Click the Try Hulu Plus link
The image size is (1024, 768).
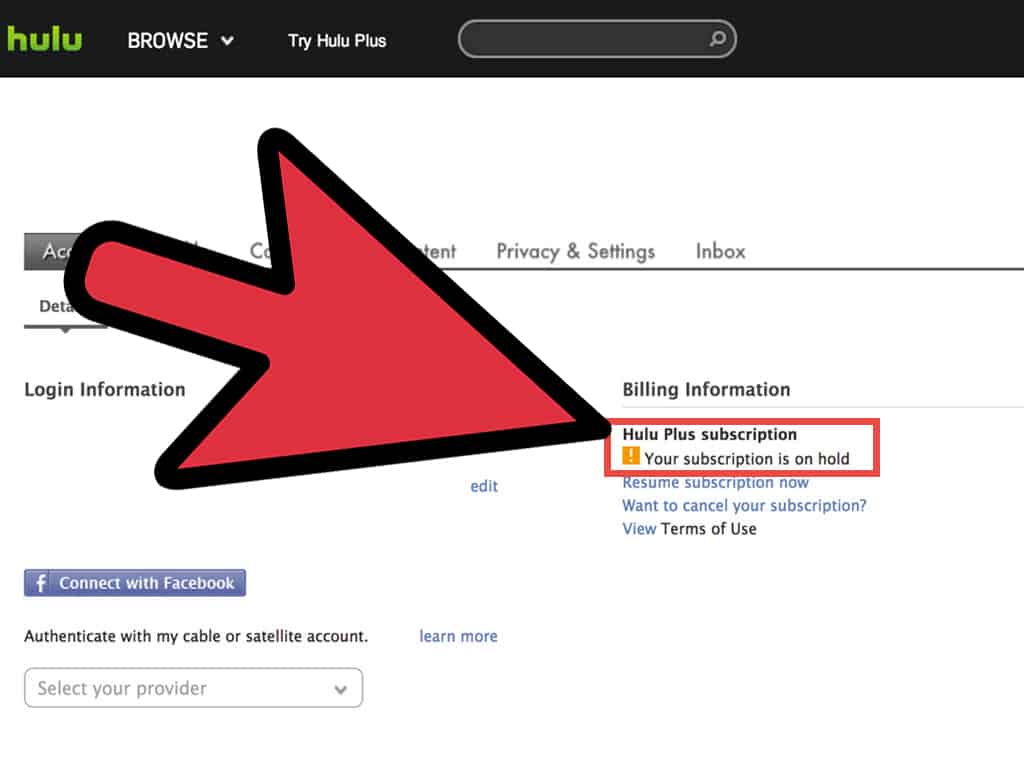click(x=337, y=40)
